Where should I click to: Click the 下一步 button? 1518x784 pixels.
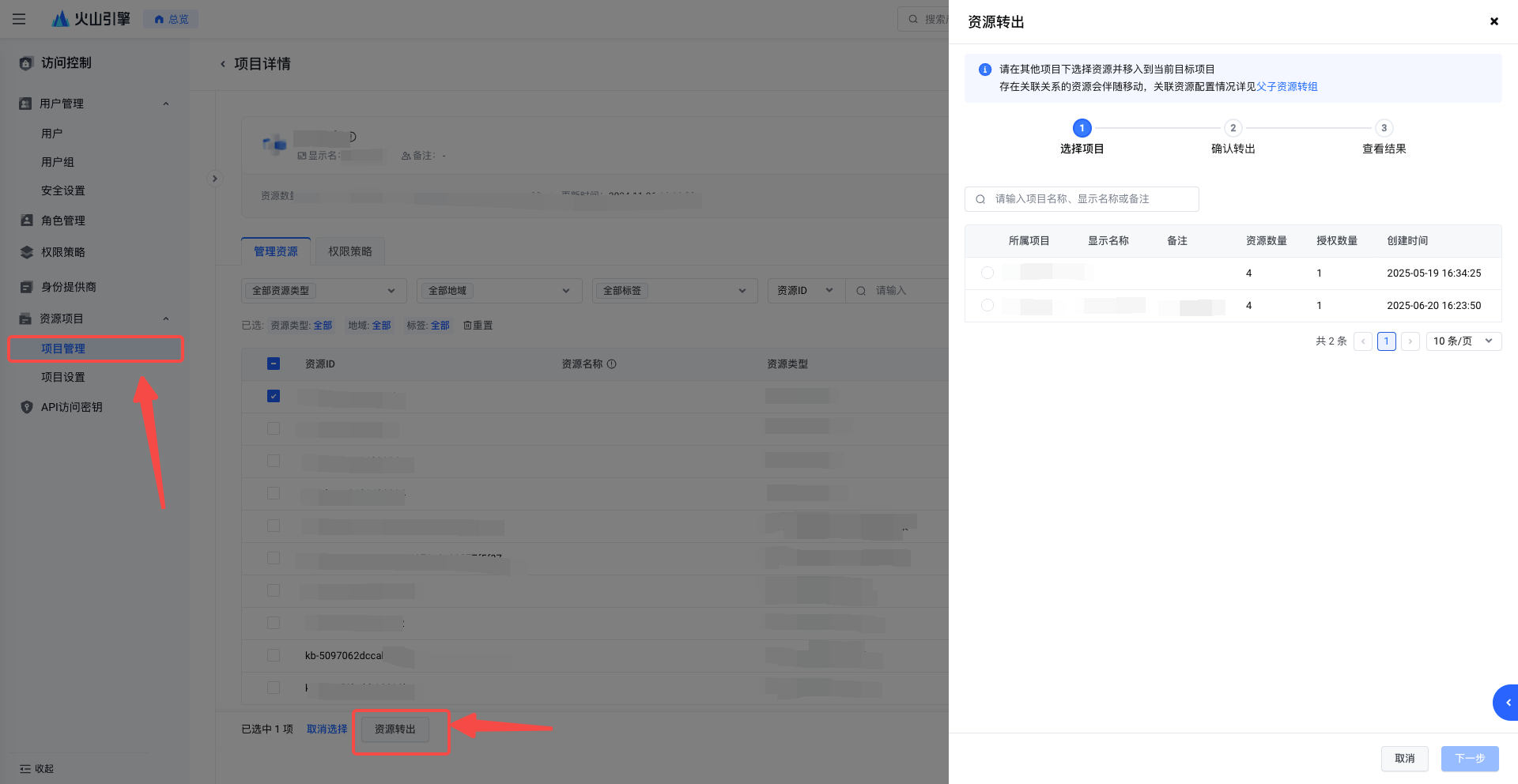click(x=1470, y=759)
